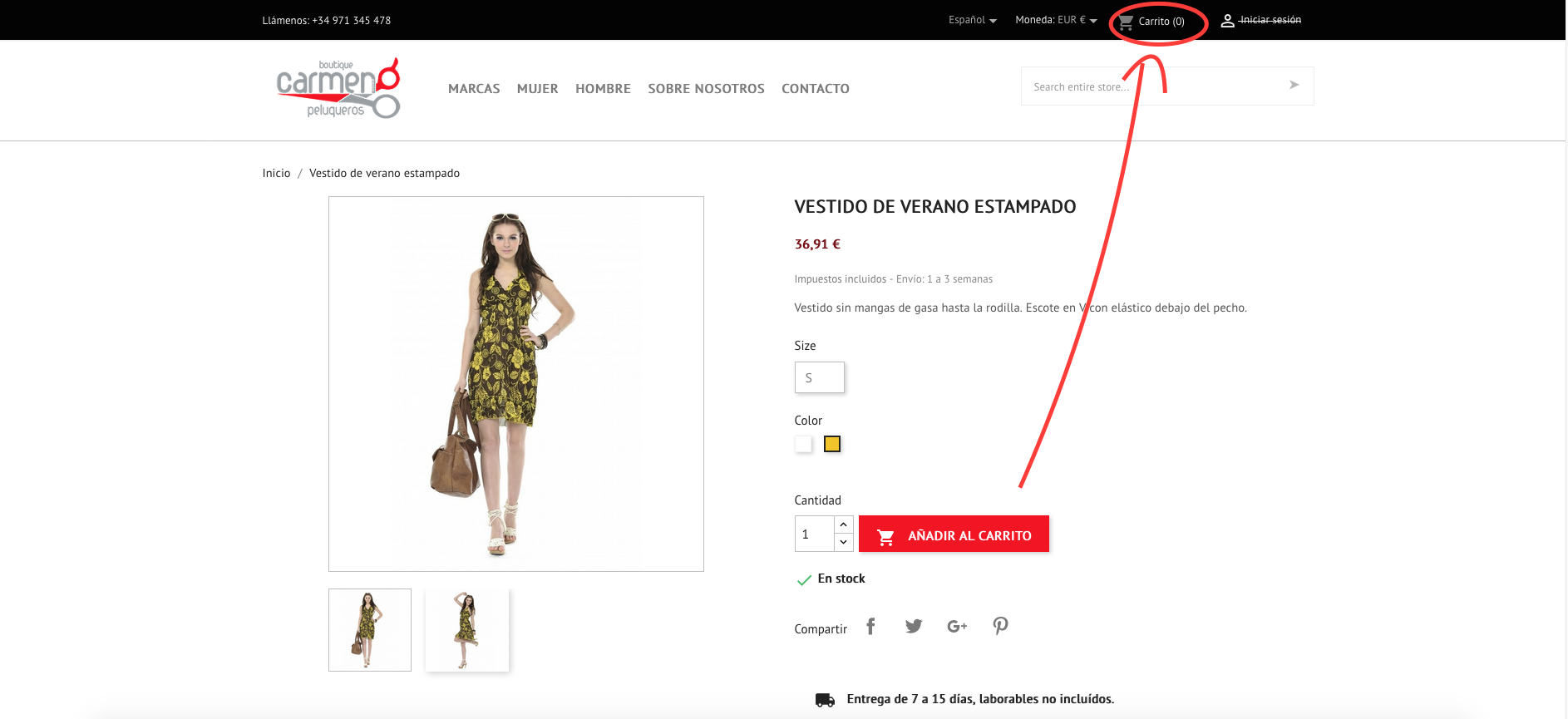The image size is (1568, 719).
Task: Open the Moneda EUR currency dropdown
Action: [x=1056, y=20]
